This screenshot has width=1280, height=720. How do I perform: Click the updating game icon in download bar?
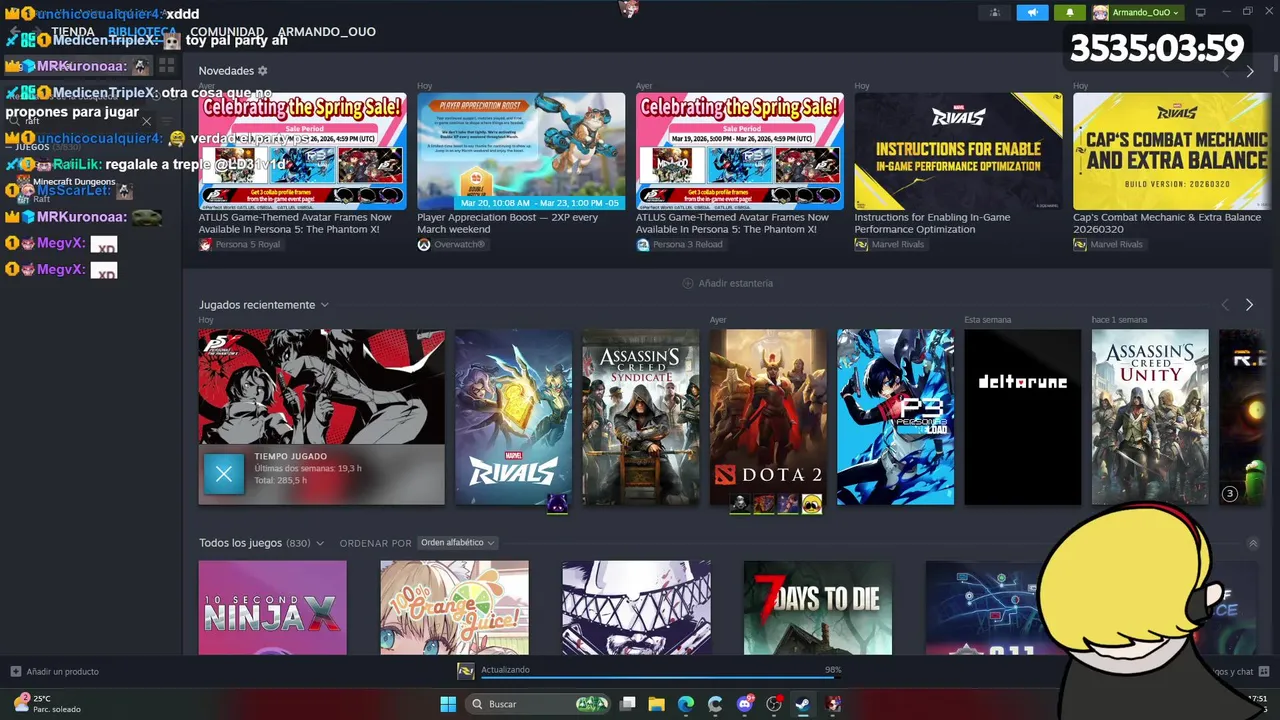point(465,671)
